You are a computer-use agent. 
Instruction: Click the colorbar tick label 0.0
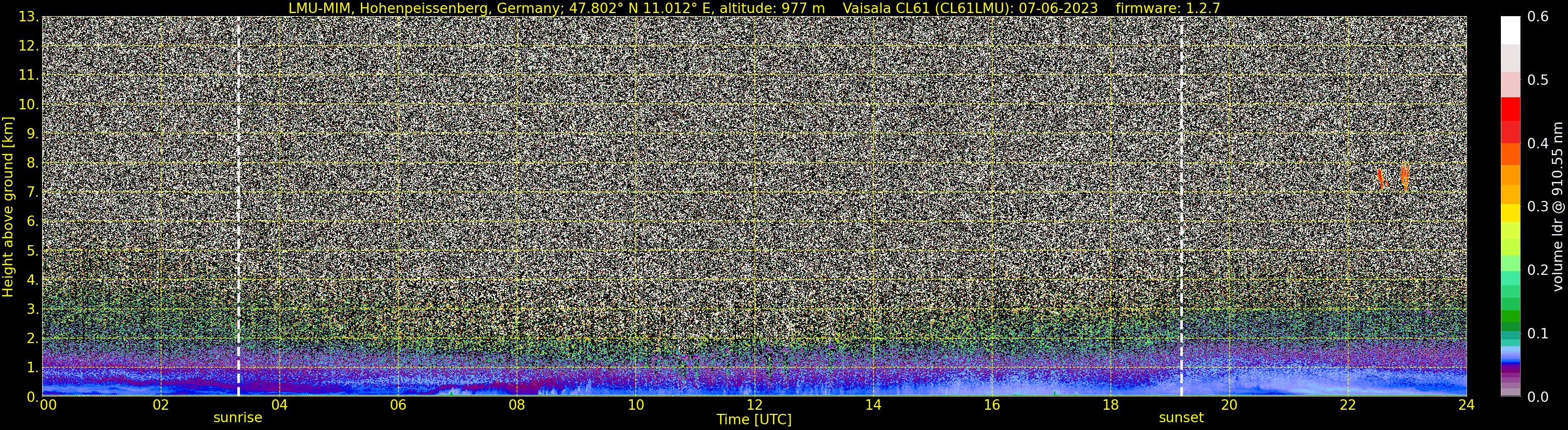(x=1538, y=397)
